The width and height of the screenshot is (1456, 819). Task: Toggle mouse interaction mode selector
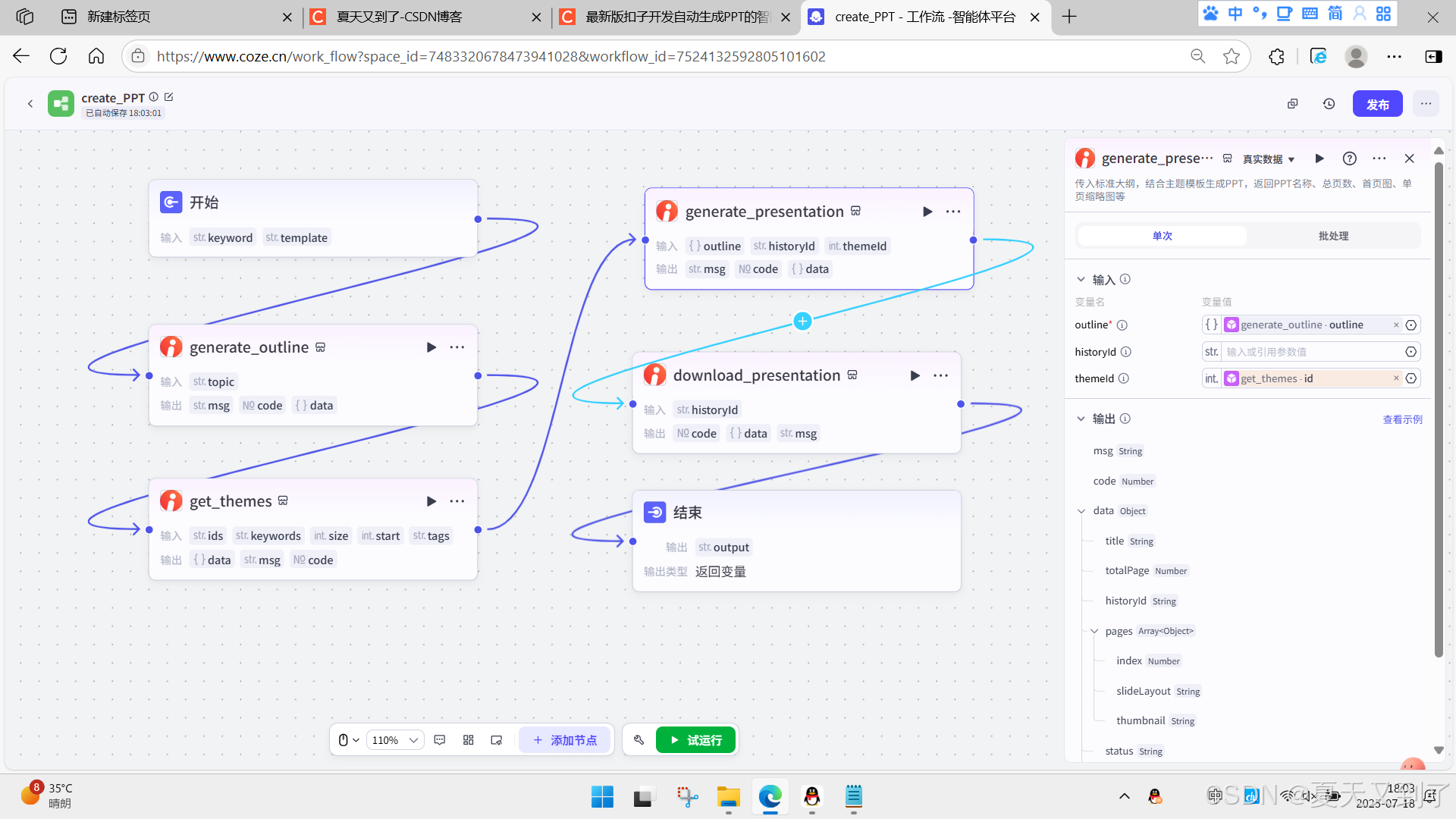coord(348,740)
